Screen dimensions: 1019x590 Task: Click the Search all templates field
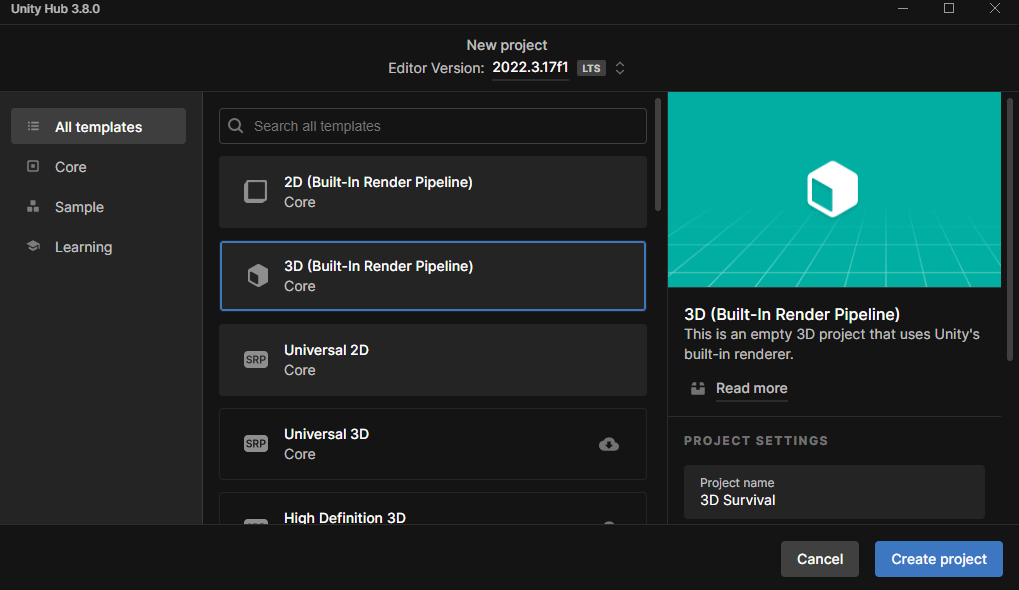(x=433, y=126)
